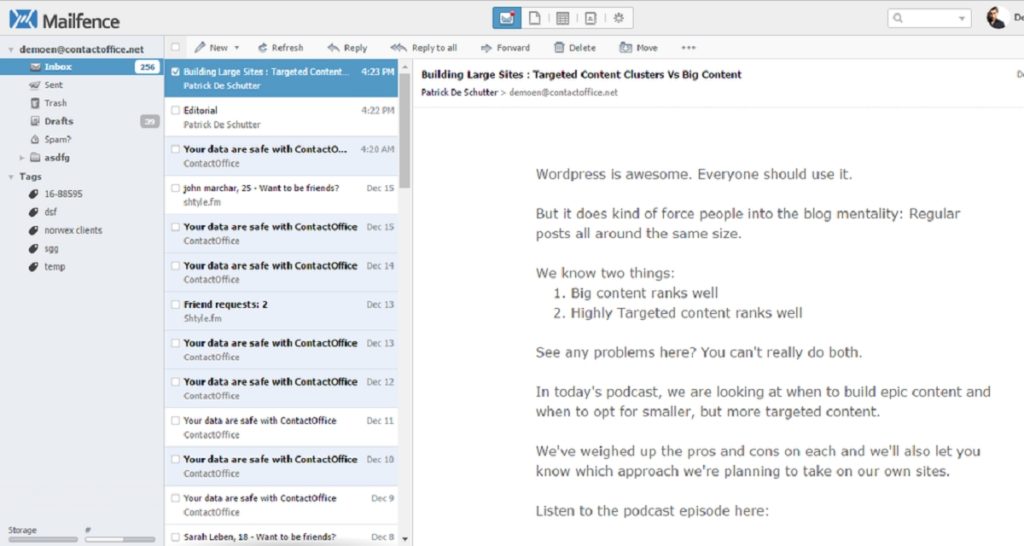1024x546 pixels.
Task: Click Reply to all button
Action: point(424,47)
